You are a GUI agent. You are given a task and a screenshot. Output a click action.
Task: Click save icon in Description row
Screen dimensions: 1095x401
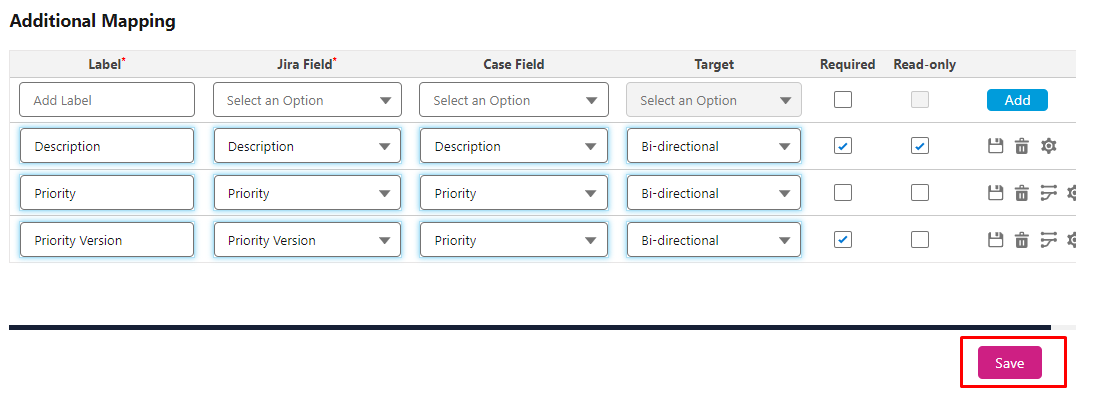click(x=995, y=146)
